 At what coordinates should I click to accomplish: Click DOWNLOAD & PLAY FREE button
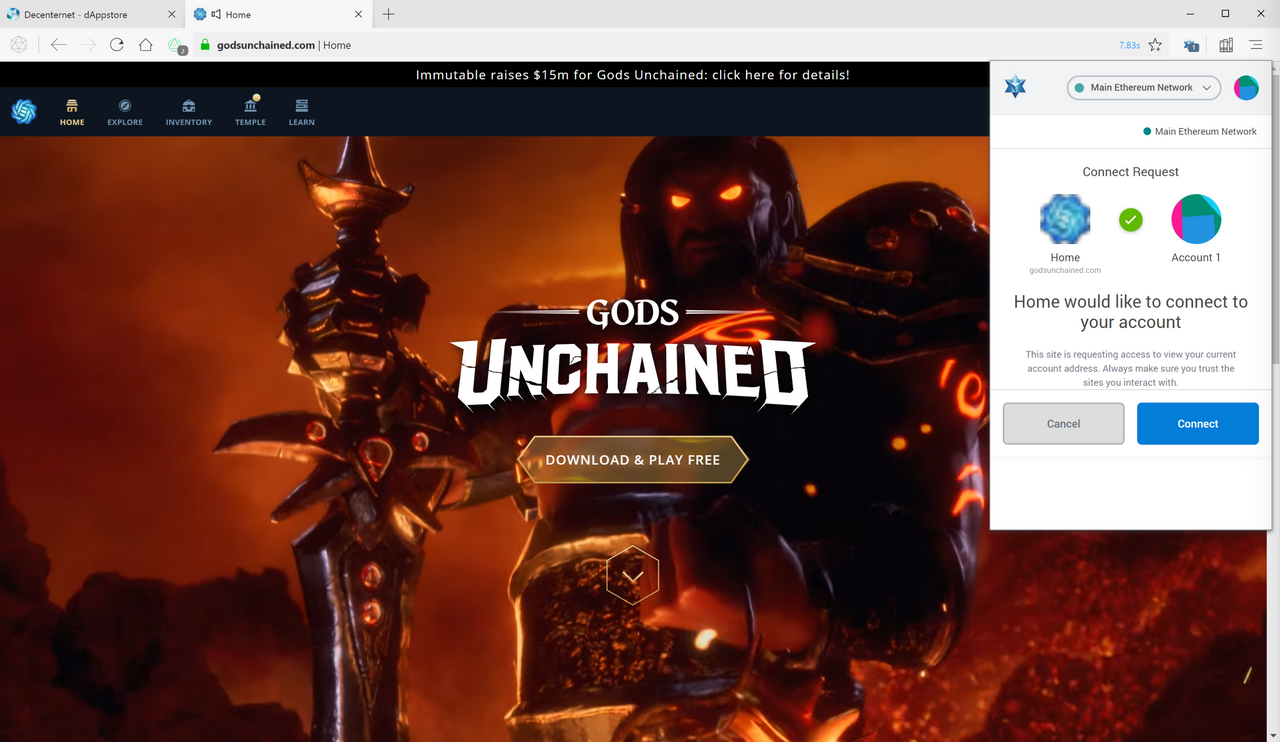pyautogui.click(x=633, y=460)
